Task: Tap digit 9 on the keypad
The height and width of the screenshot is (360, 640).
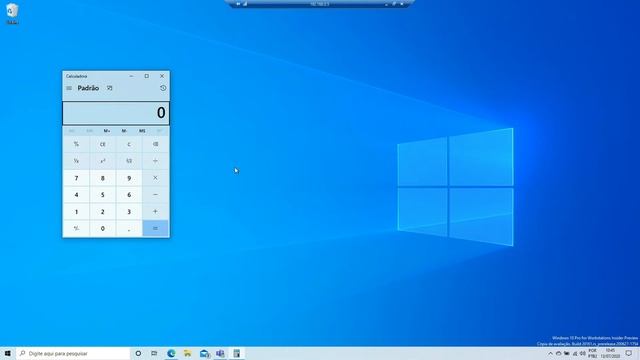Action: [129, 178]
